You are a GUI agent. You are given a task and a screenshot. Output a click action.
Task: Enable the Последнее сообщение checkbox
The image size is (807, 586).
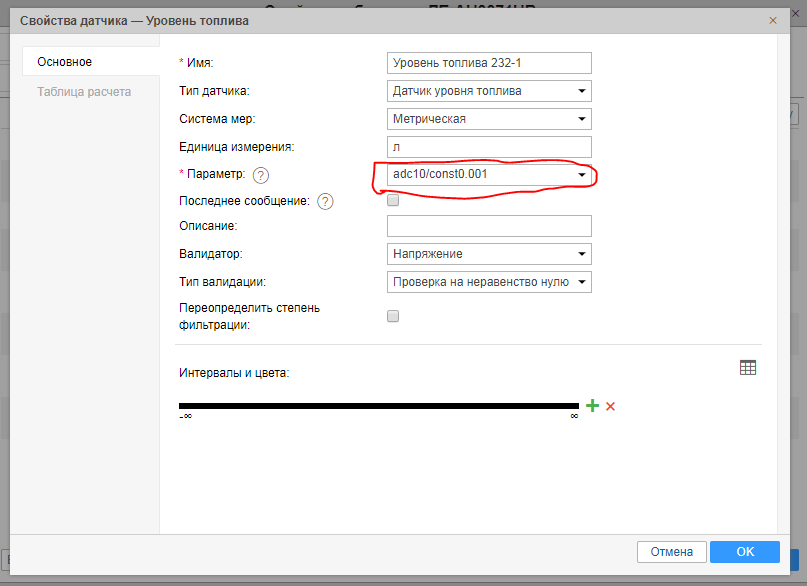point(393,200)
